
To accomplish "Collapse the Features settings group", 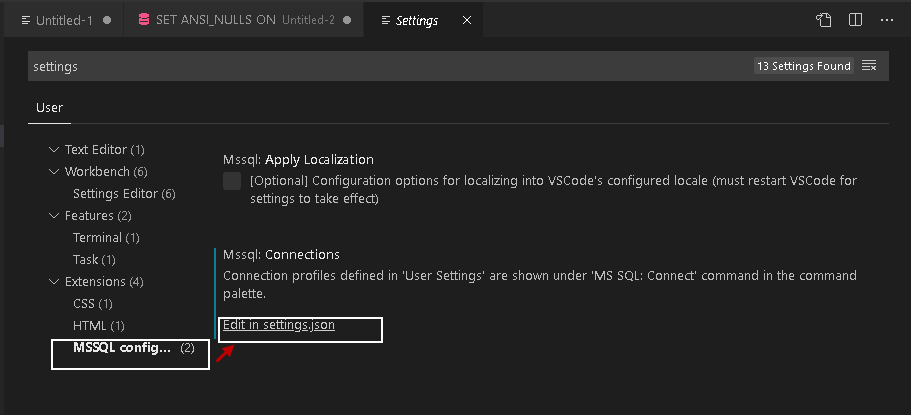I will pyautogui.click(x=54, y=215).
